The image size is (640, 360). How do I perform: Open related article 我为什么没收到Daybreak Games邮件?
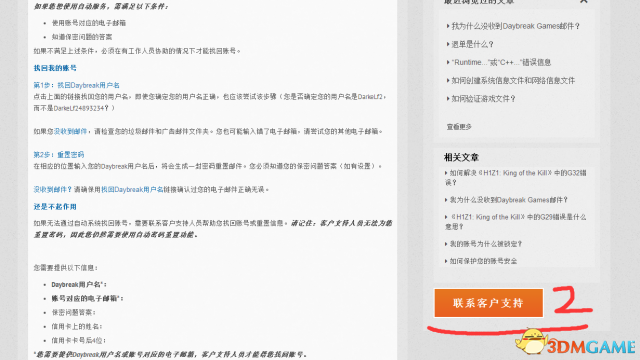click(509, 200)
